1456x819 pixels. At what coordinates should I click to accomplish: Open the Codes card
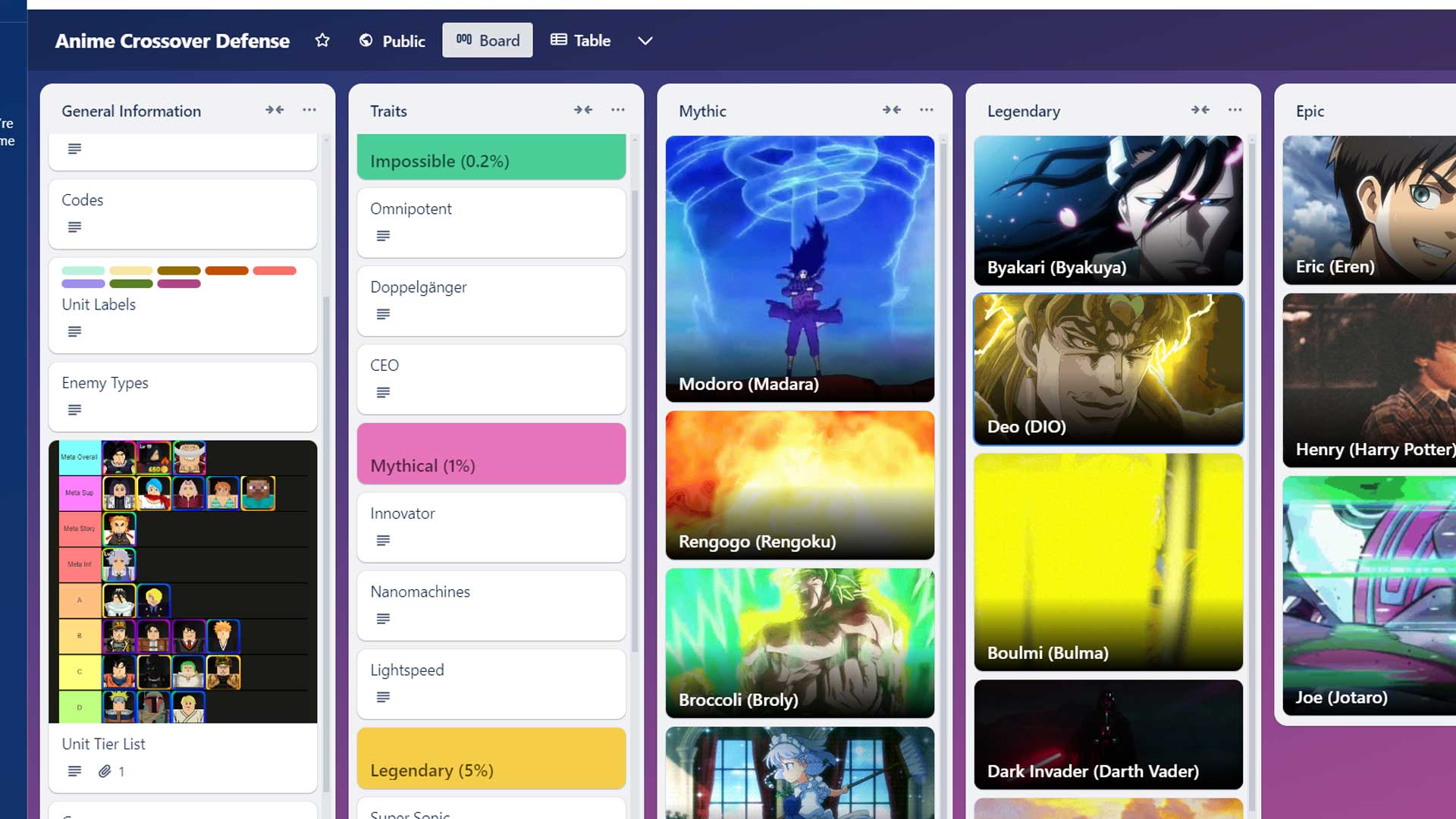pos(183,214)
